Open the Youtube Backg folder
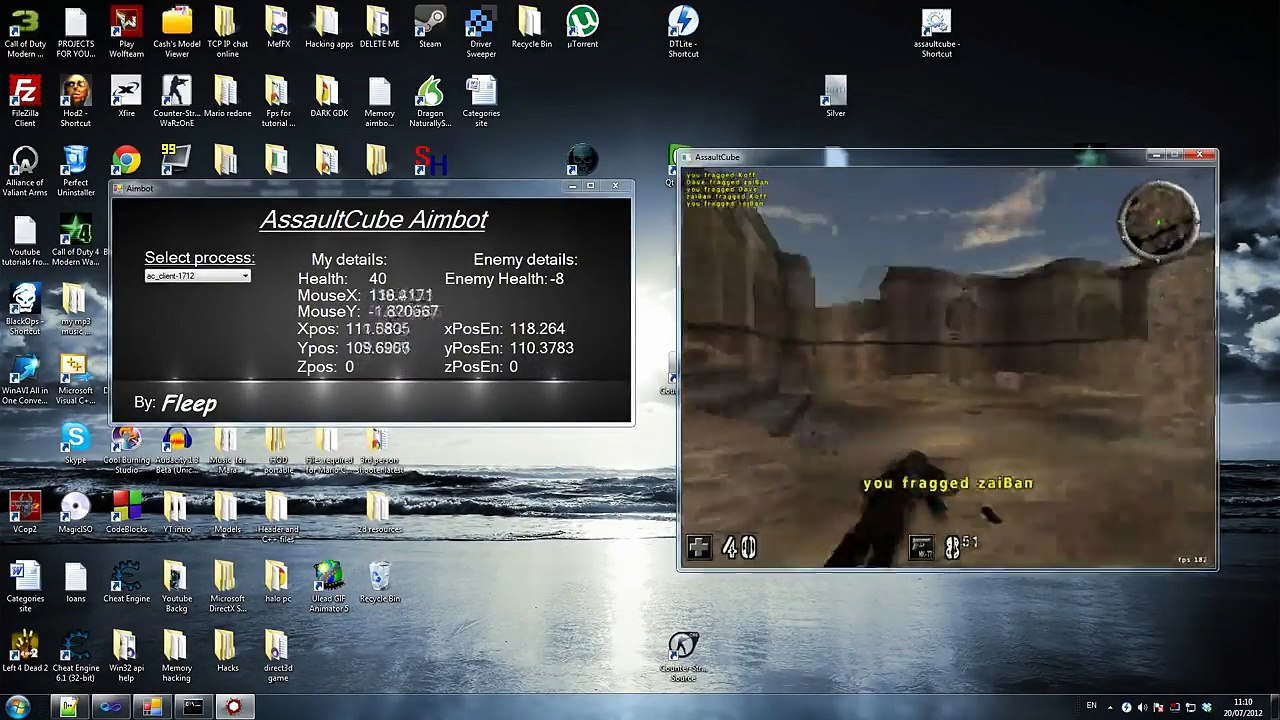 (177, 587)
